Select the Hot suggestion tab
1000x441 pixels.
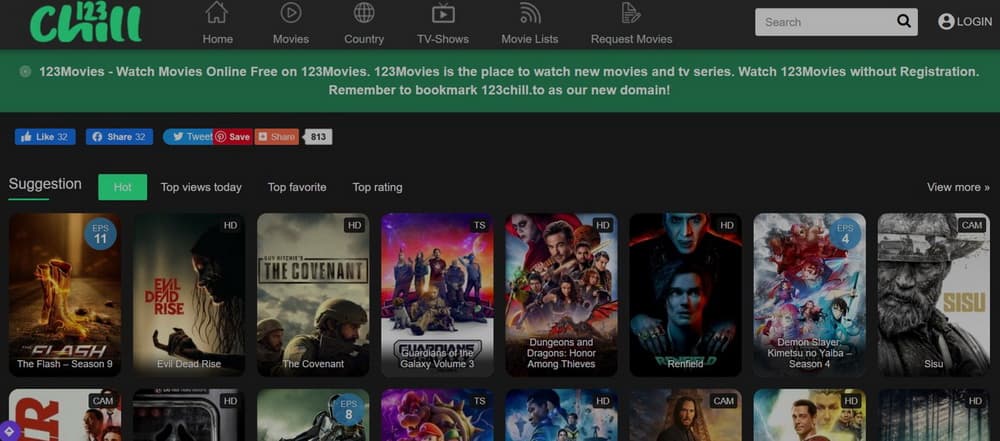(122, 187)
